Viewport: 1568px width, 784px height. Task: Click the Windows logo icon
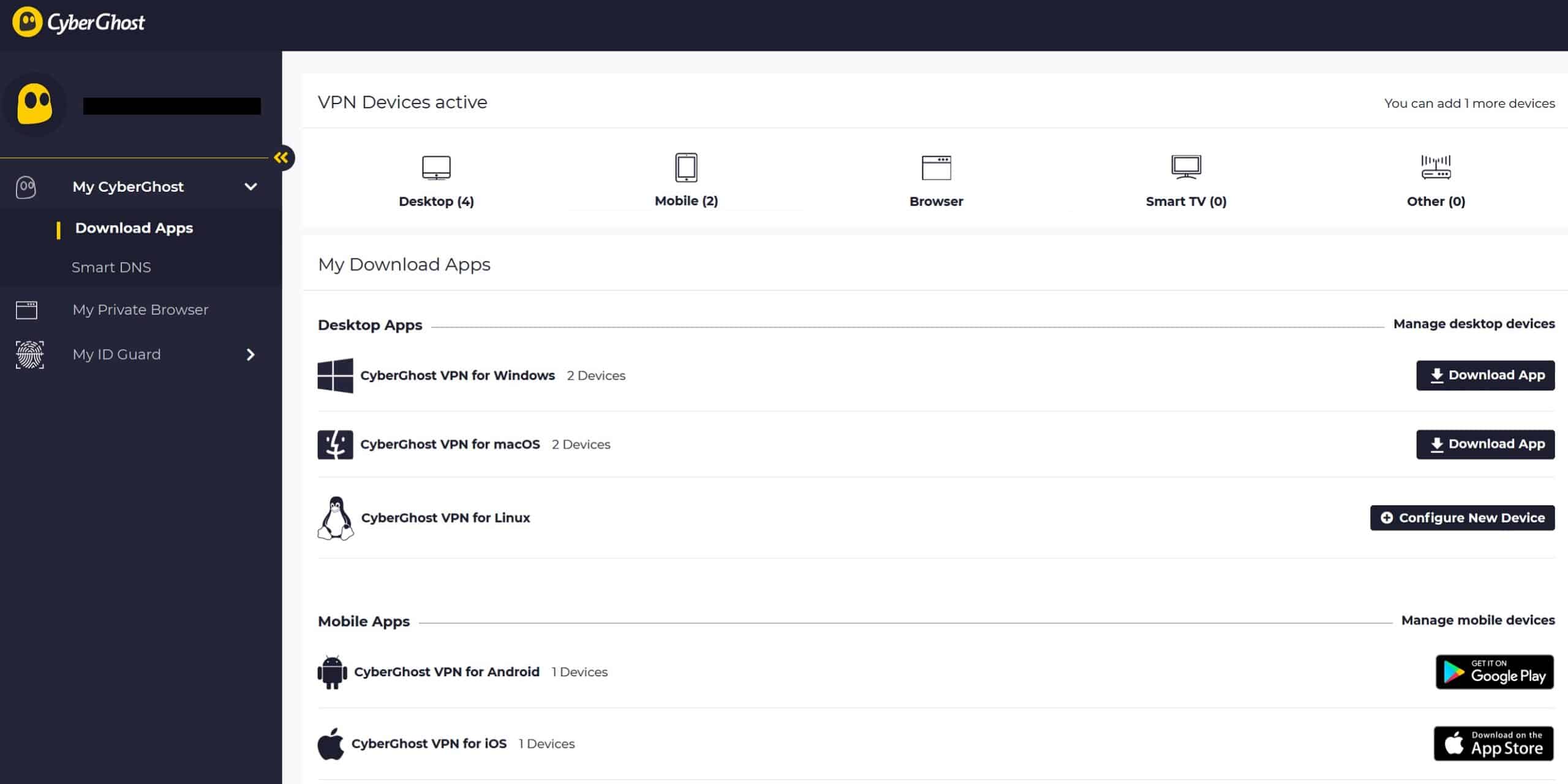click(x=335, y=375)
